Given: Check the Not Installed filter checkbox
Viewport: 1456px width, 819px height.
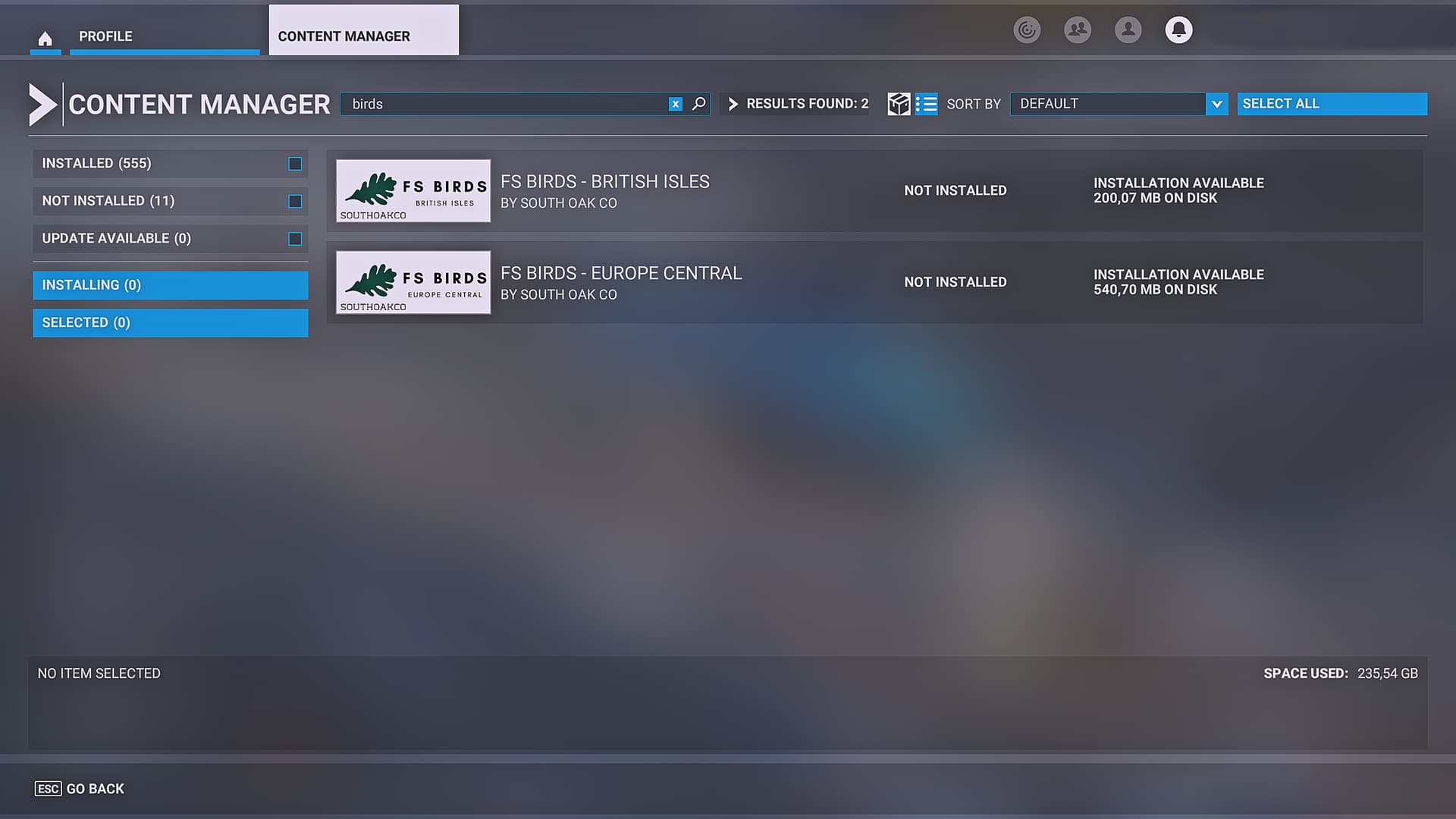Looking at the screenshot, I should point(294,201).
